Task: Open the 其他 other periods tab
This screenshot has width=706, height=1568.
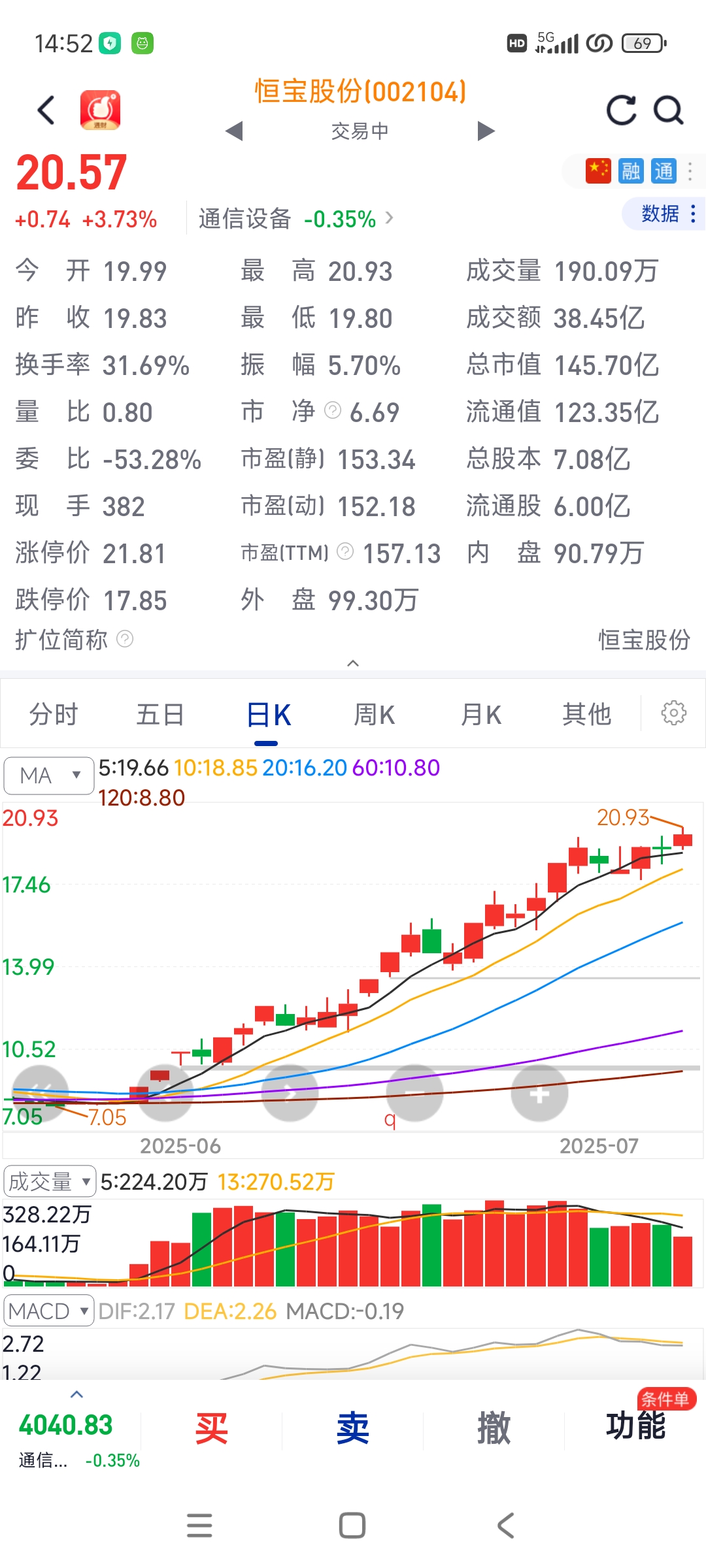Action: (x=587, y=714)
